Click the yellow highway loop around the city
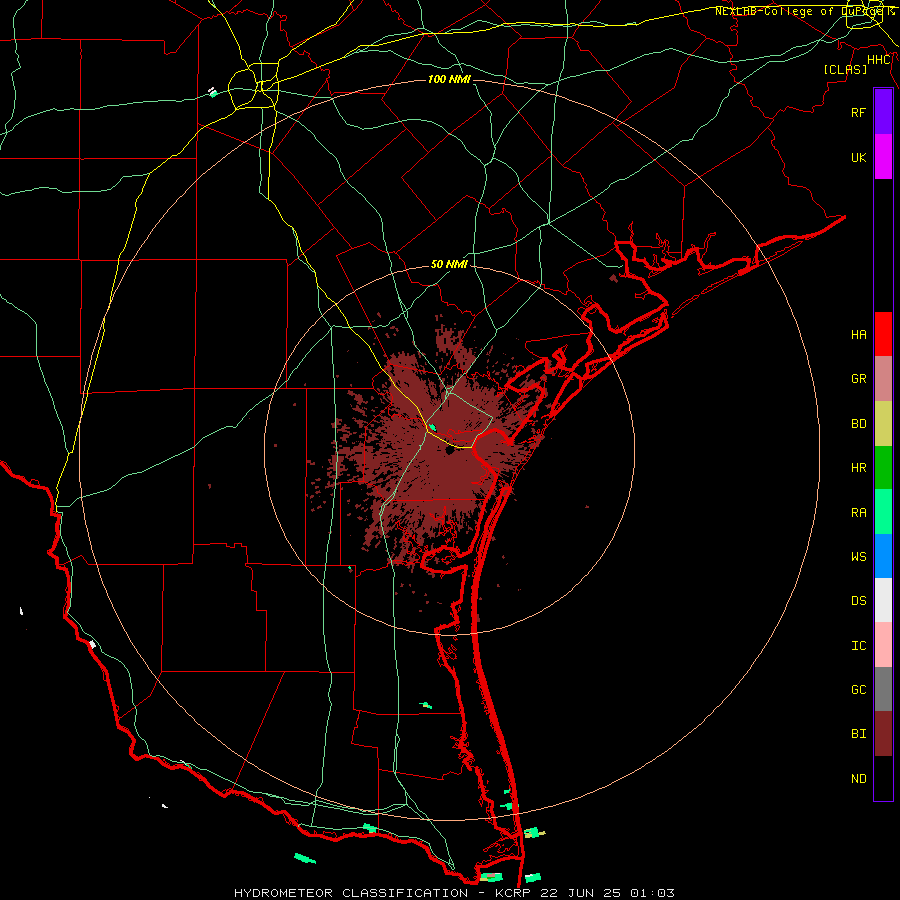The height and width of the screenshot is (900, 900). click(x=253, y=87)
